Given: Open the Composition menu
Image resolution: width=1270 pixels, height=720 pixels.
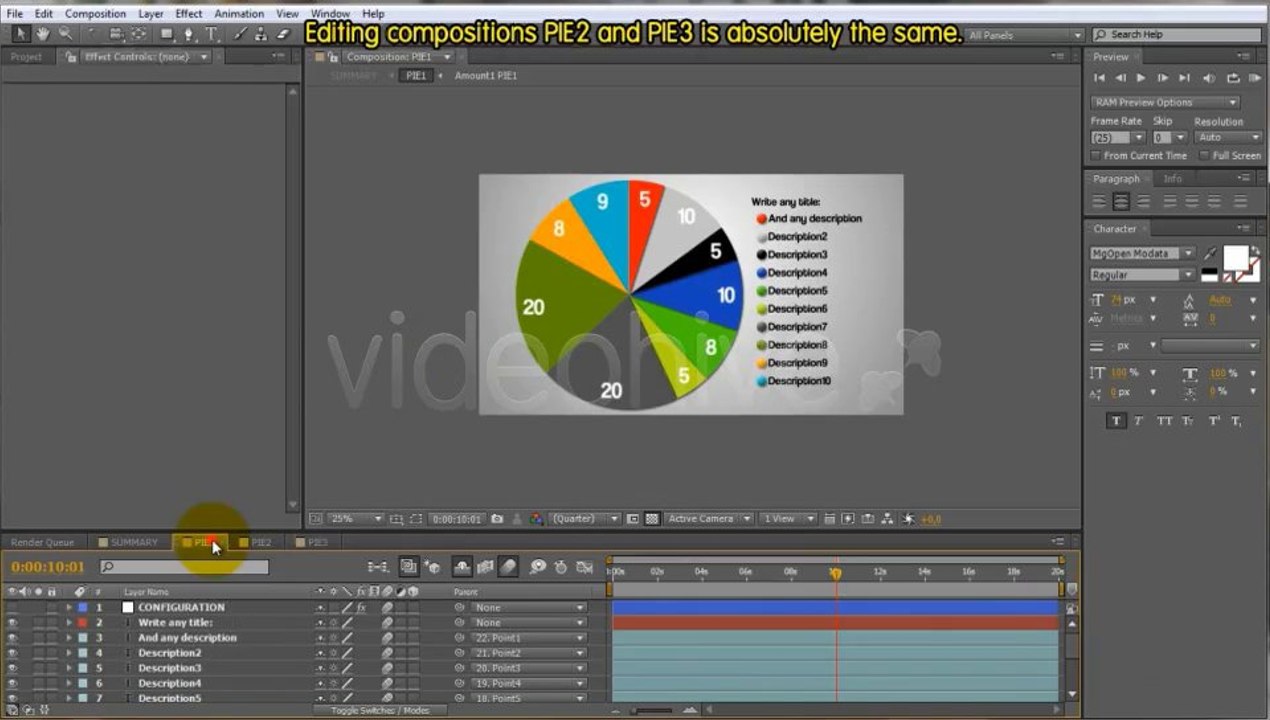Looking at the screenshot, I should [95, 14].
